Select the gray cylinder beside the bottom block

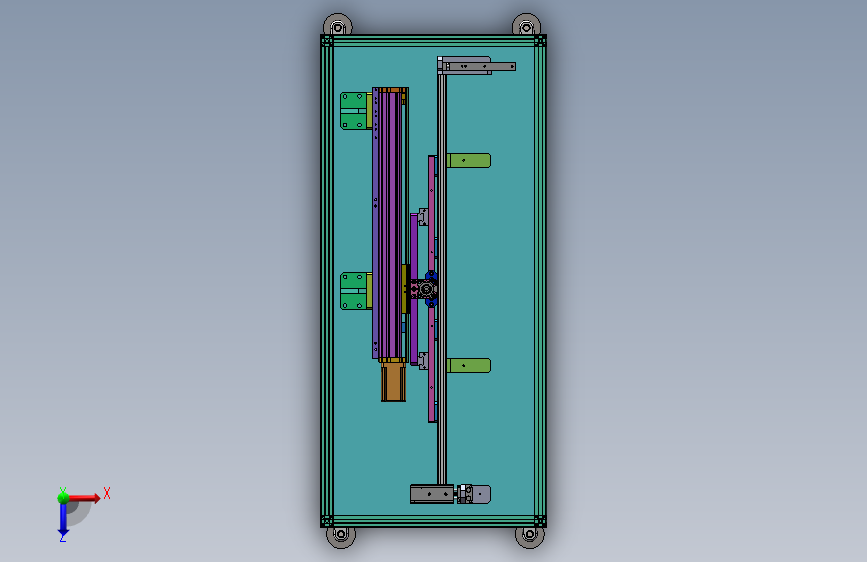[x=473, y=494]
